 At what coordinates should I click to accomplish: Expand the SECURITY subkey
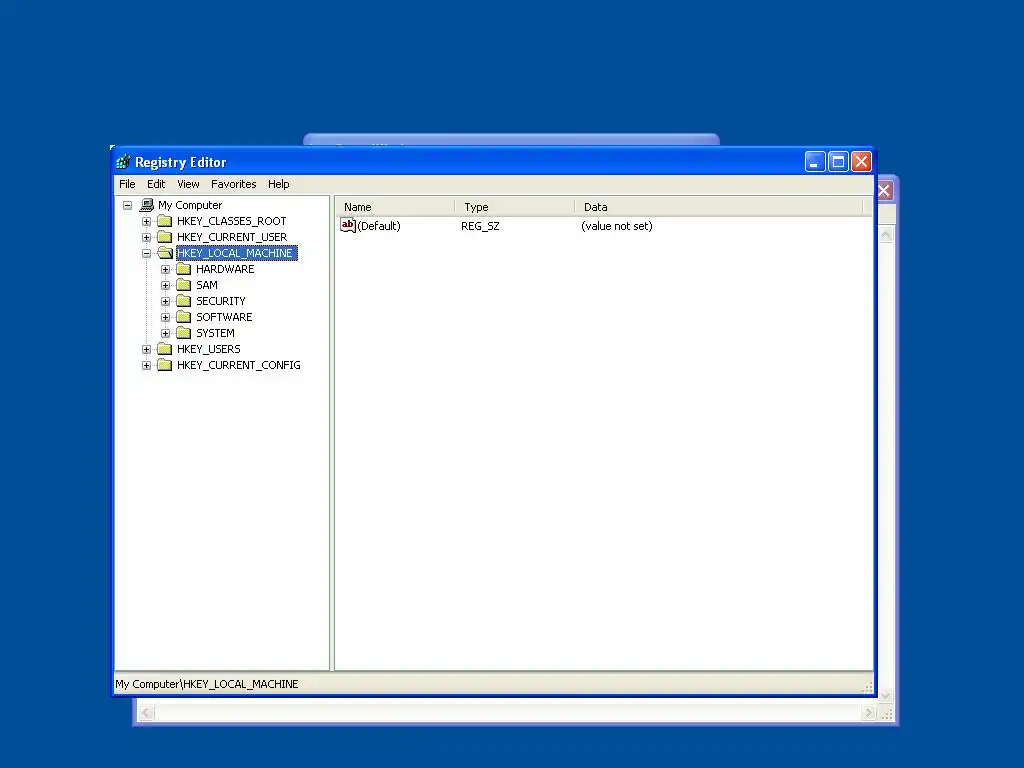point(165,301)
